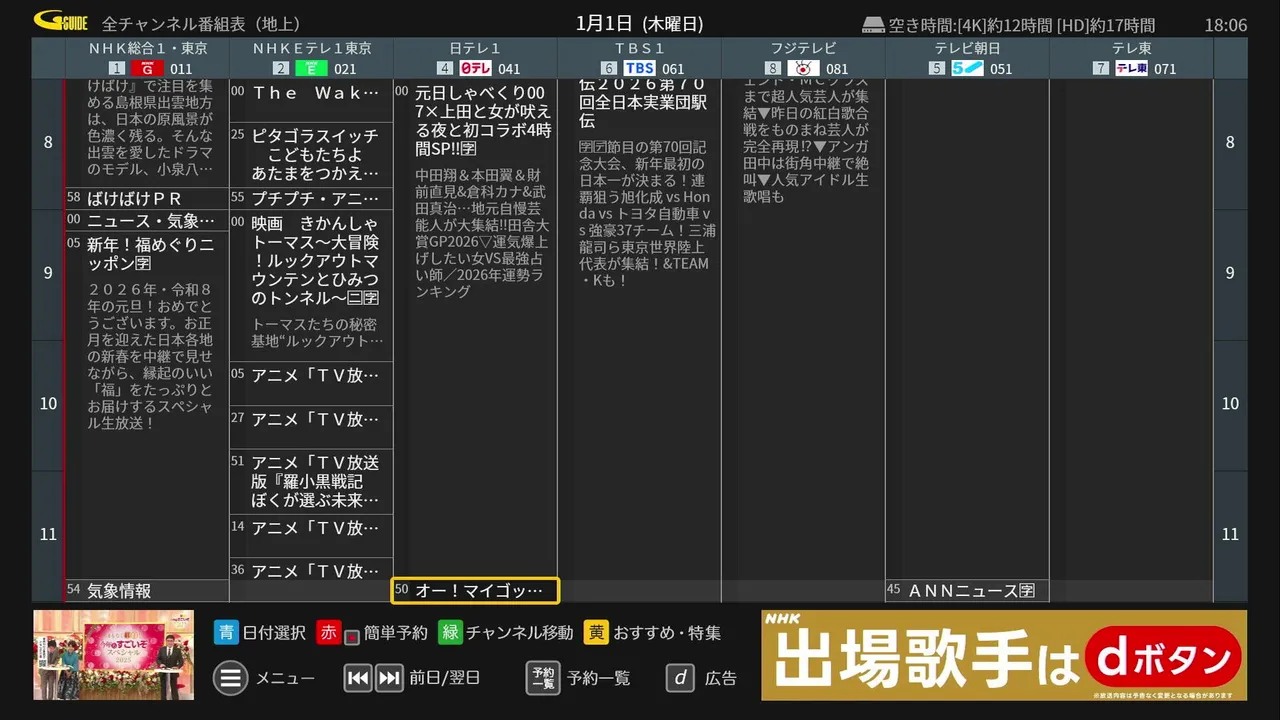Open the live TV preview thumbnail
1280x720 pixels.
tap(113, 655)
